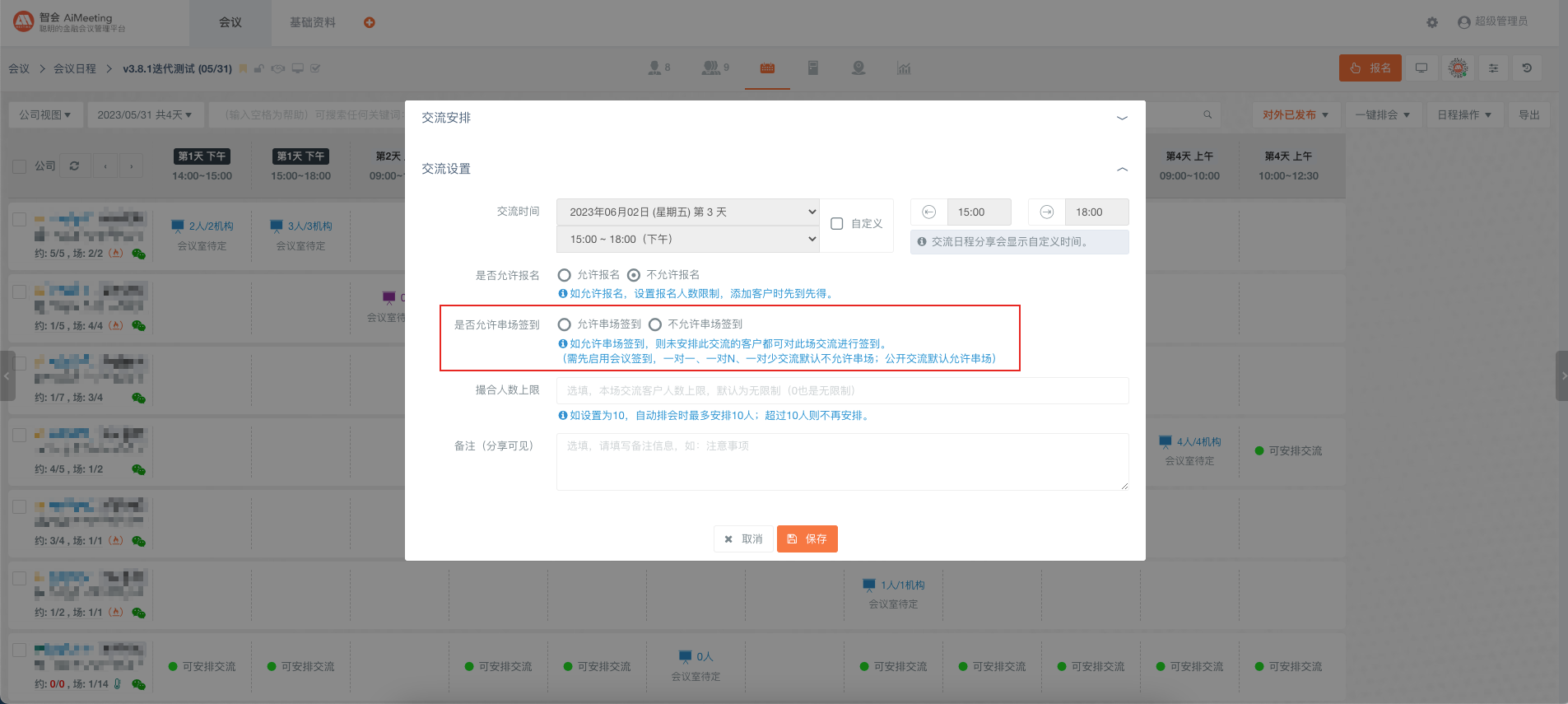Click the statistics chart icon

904,68
